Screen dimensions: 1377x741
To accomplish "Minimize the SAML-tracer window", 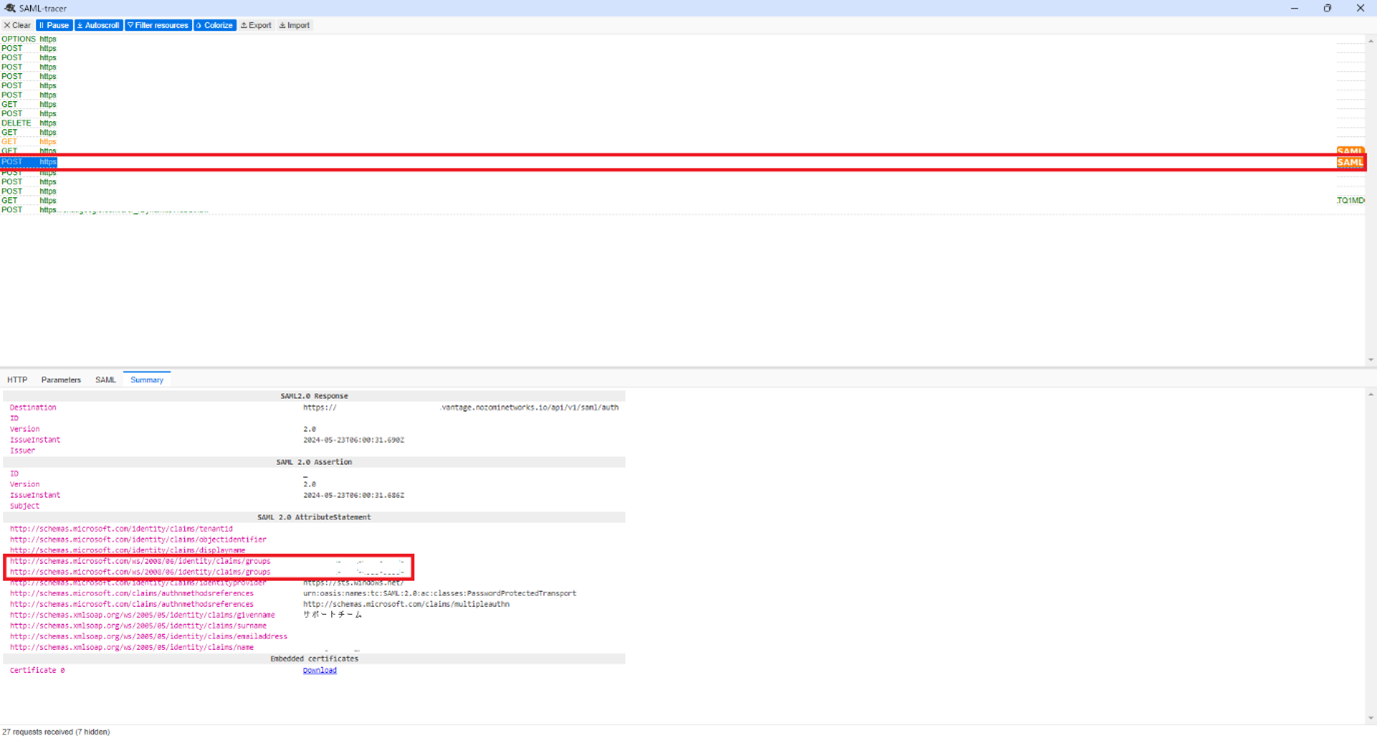I will tap(1294, 8).
